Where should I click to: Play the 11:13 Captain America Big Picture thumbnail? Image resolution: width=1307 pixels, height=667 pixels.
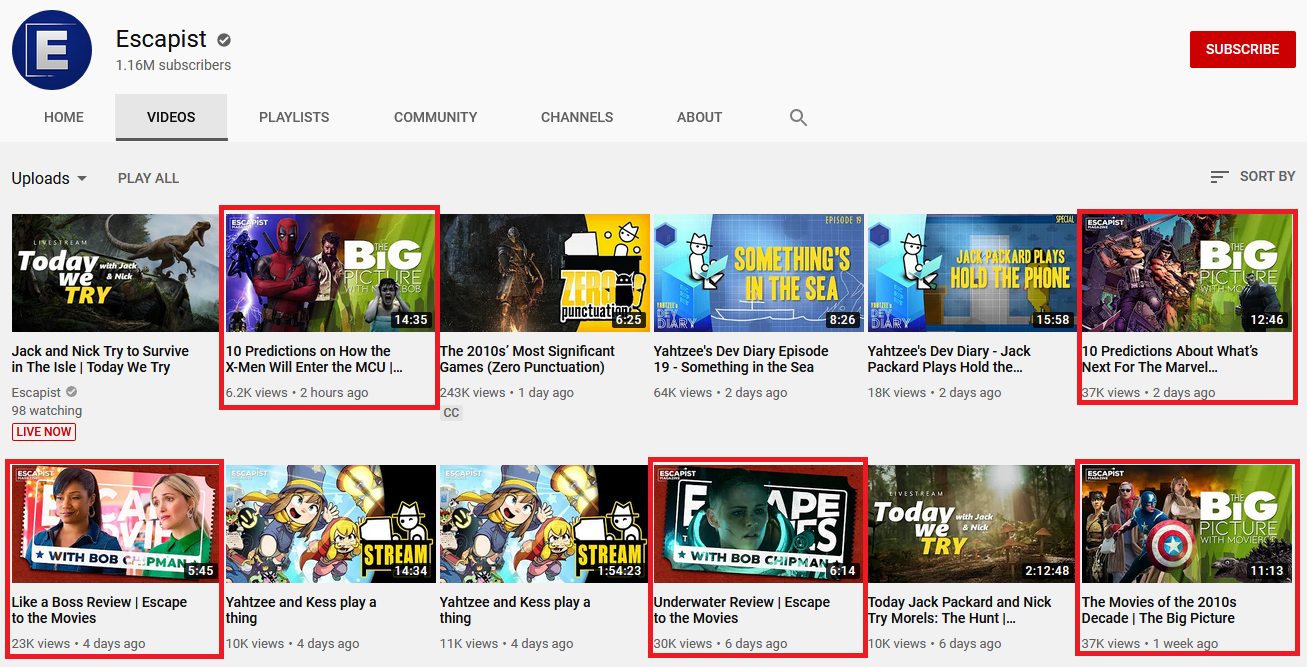(1185, 524)
